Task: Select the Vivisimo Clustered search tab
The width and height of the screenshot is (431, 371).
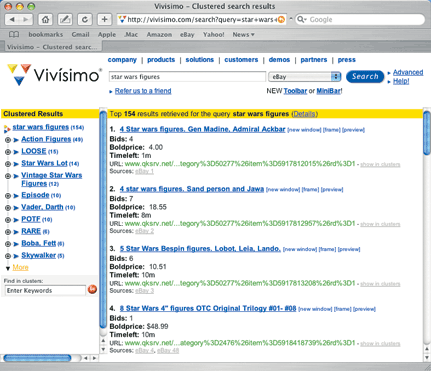Action: tap(52, 47)
